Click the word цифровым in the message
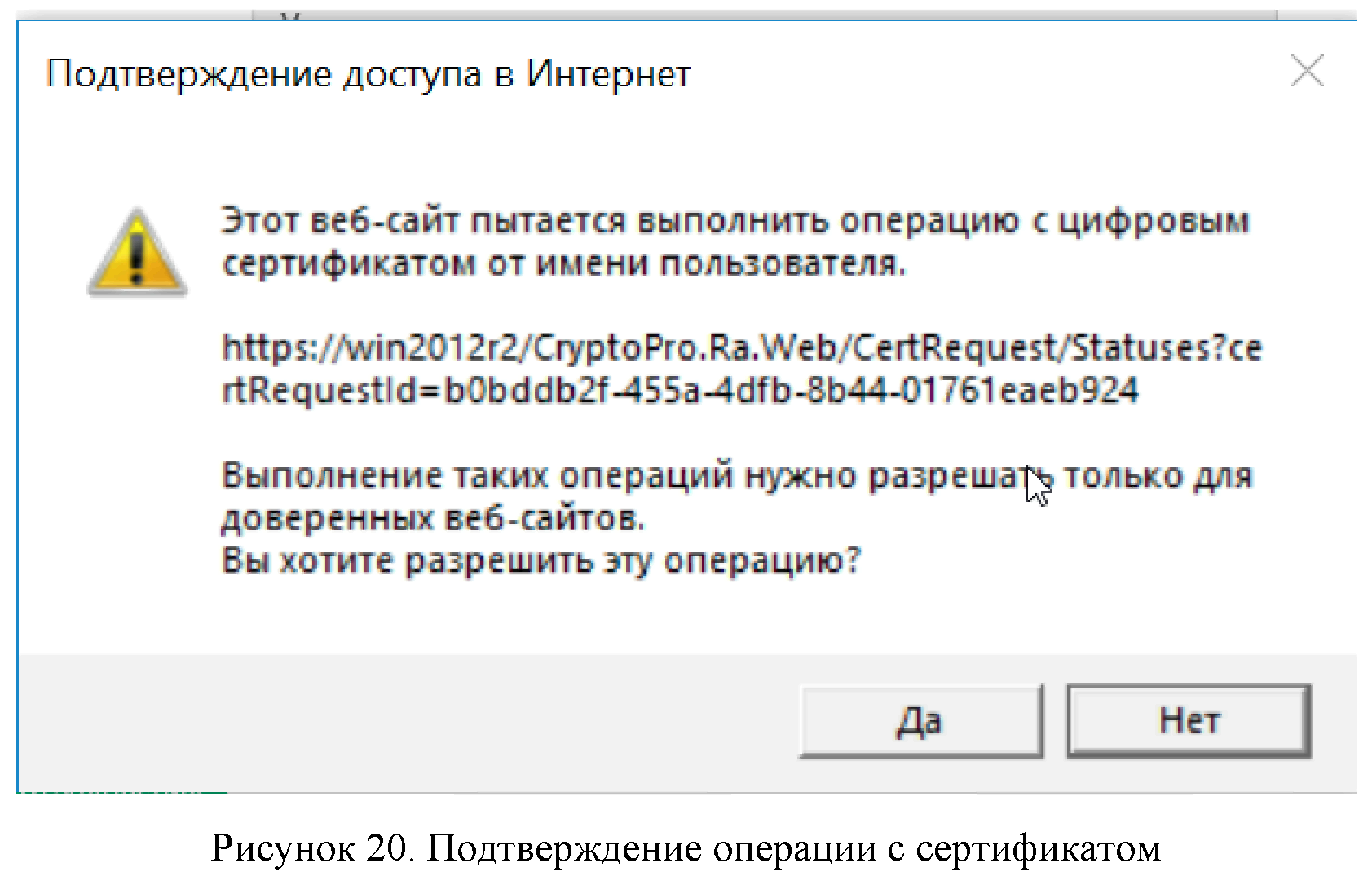 1154,221
